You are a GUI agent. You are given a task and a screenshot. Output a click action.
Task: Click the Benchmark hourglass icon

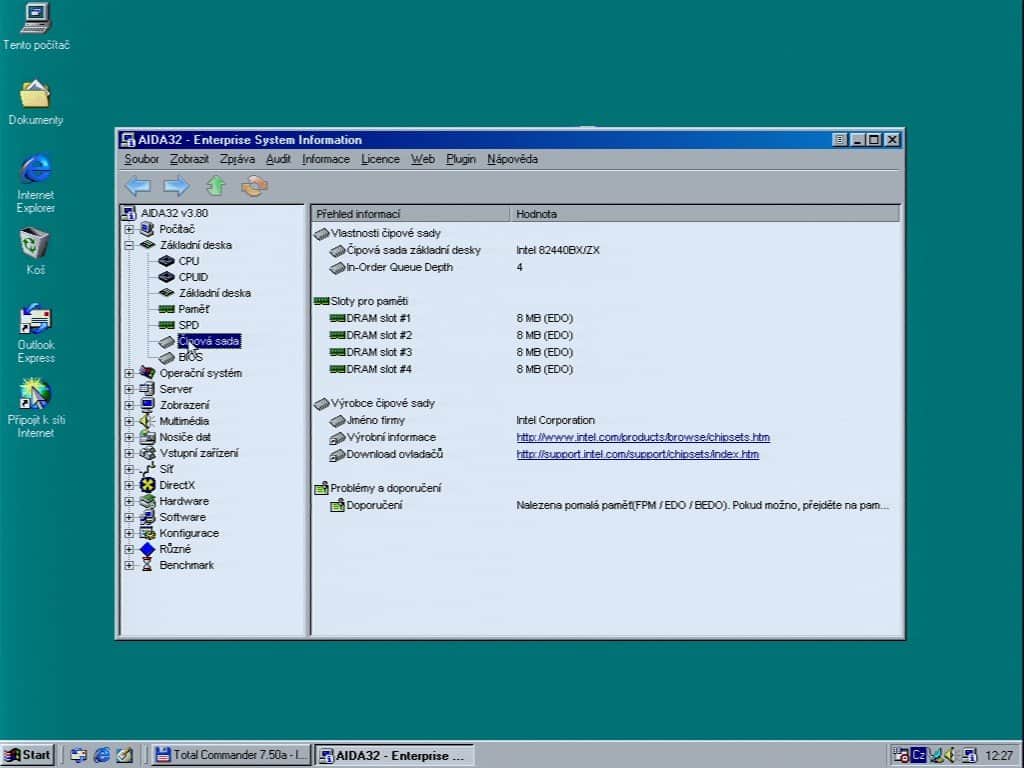147,565
